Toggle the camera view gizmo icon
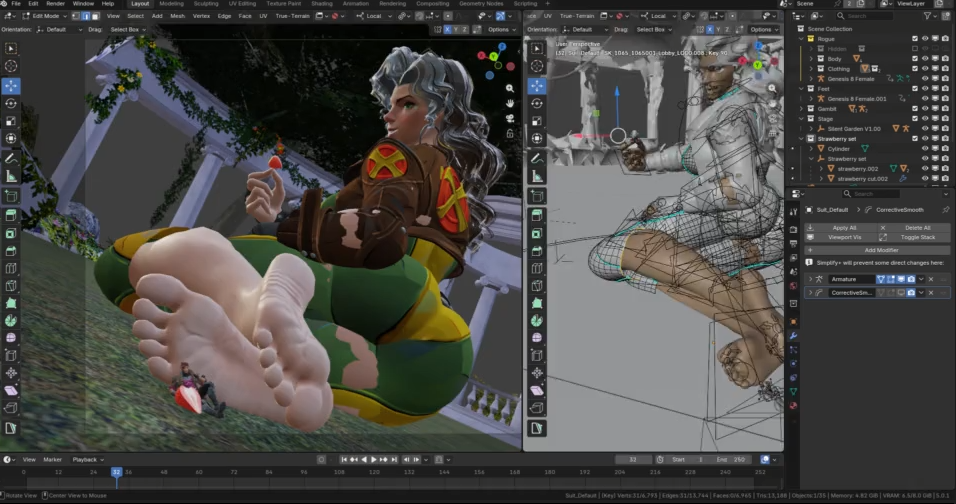Screen dimensions: 956x504 (510, 119)
